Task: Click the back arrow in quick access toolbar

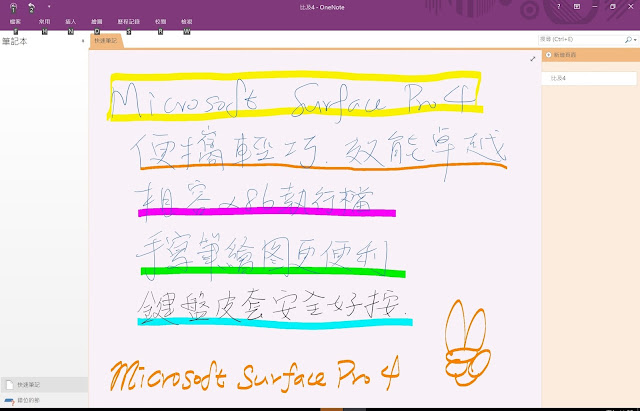Action: (x=13, y=7)
